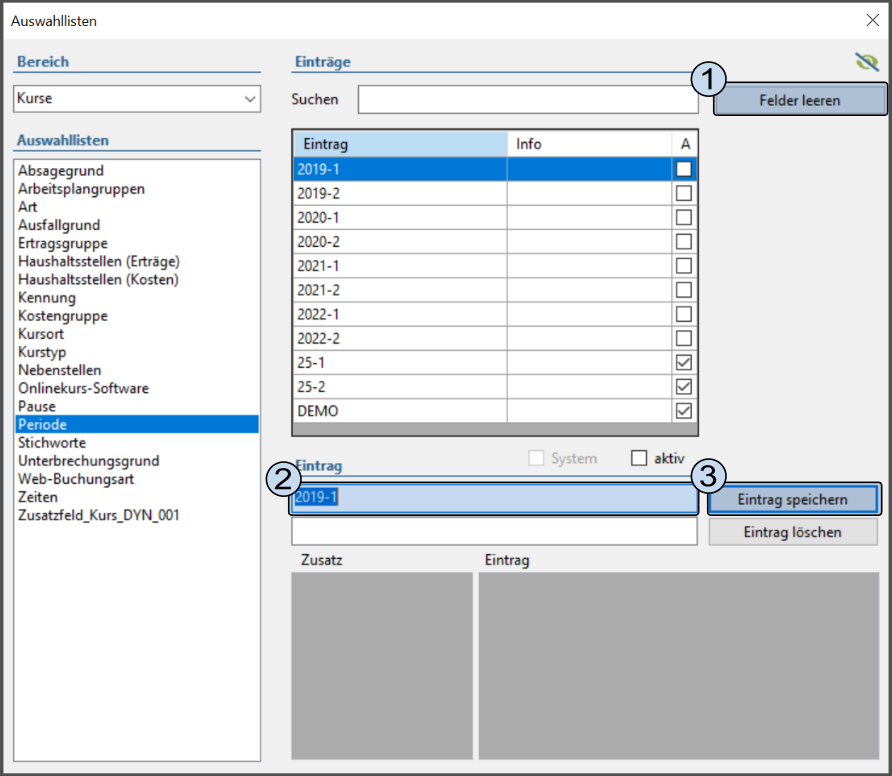
Task: Save entry with Eintrag speichern
Action: point(793,500)
